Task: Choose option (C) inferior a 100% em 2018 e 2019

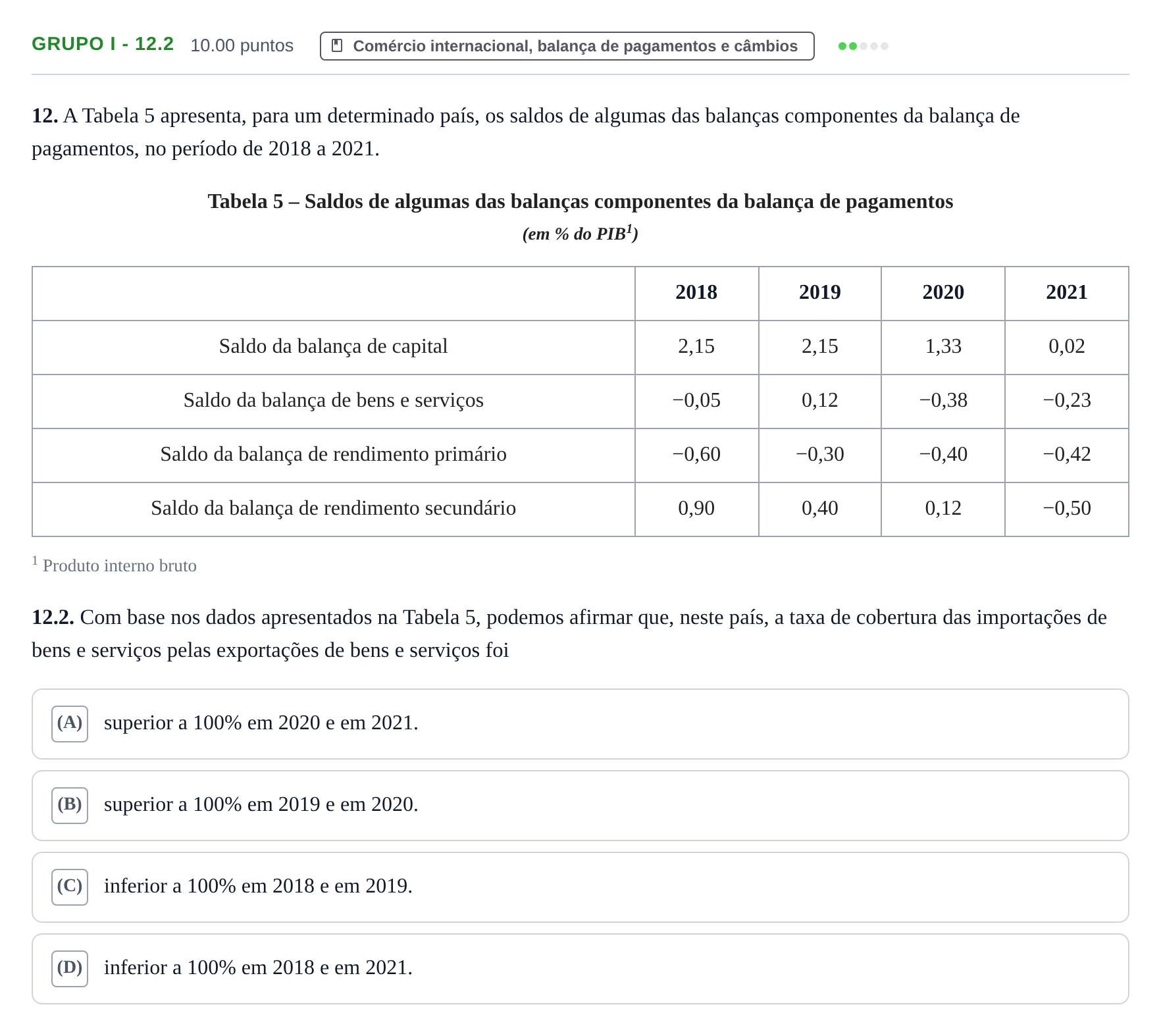Action: (x=580, y=887)
